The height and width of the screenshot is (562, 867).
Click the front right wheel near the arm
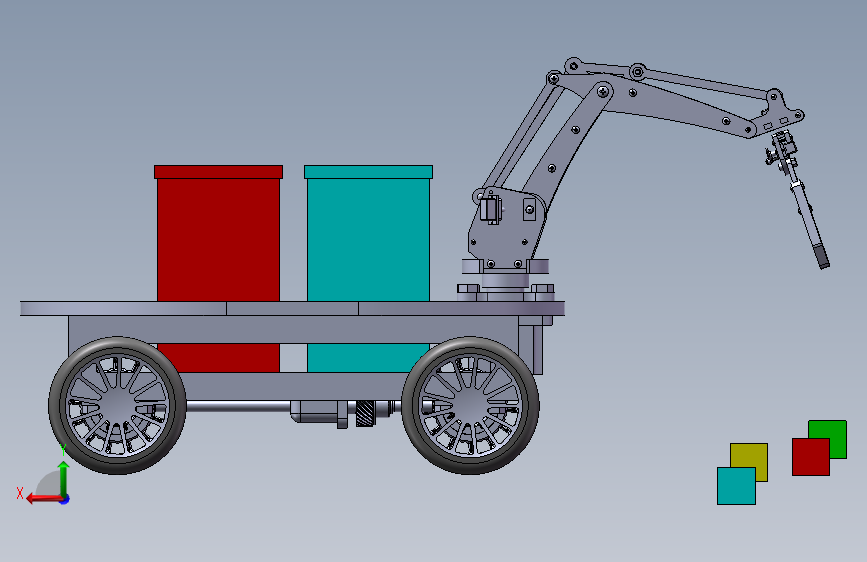(471, 405)
